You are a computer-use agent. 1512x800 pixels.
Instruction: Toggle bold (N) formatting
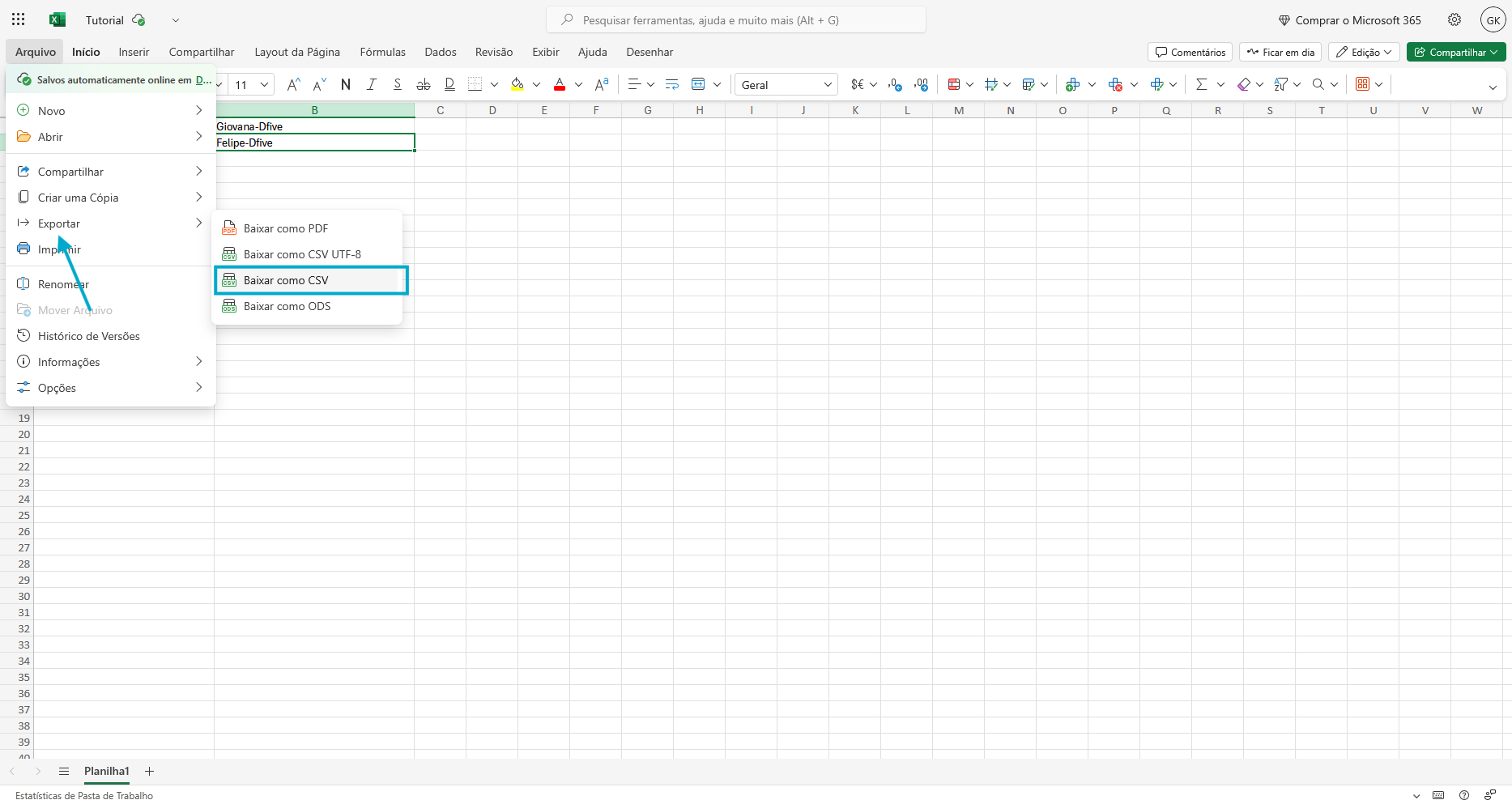coord(346,84)
